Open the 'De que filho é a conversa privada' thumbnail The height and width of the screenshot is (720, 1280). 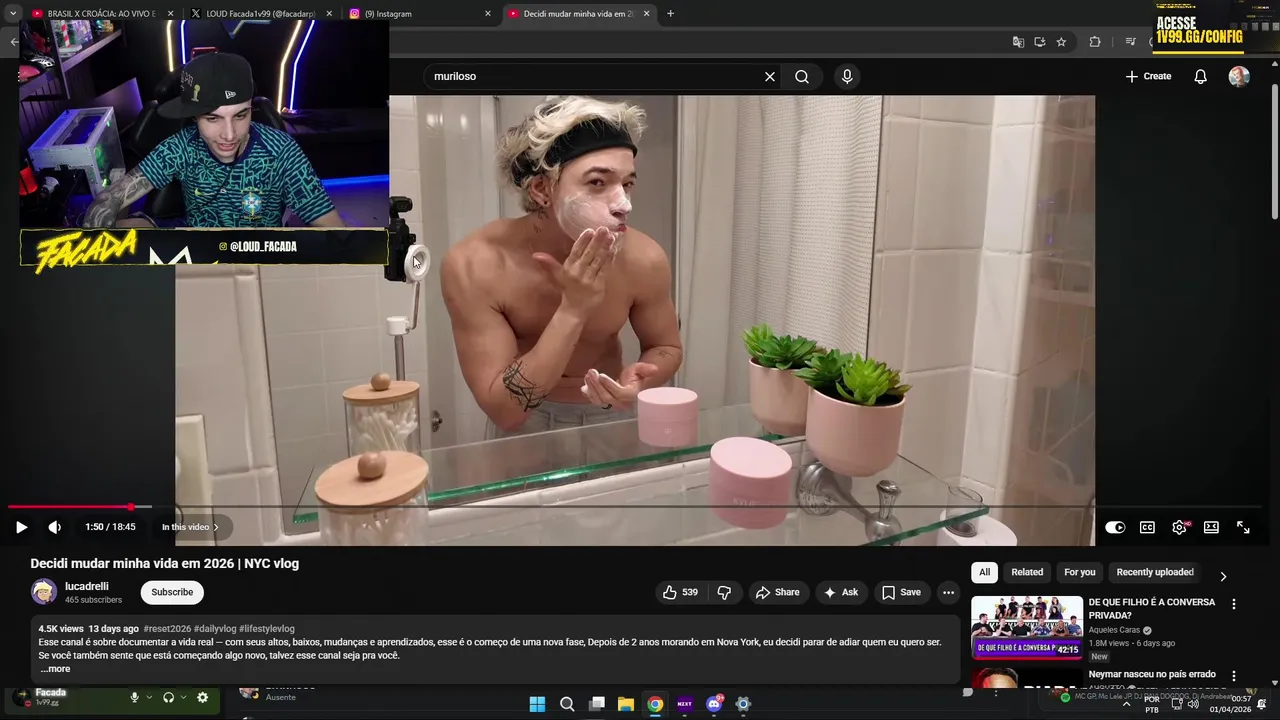tap(1027, 627)
